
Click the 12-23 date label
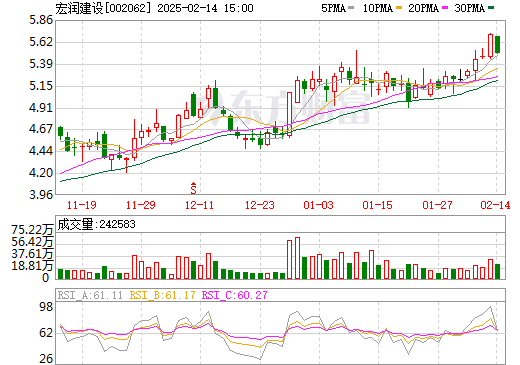(260, 205)
